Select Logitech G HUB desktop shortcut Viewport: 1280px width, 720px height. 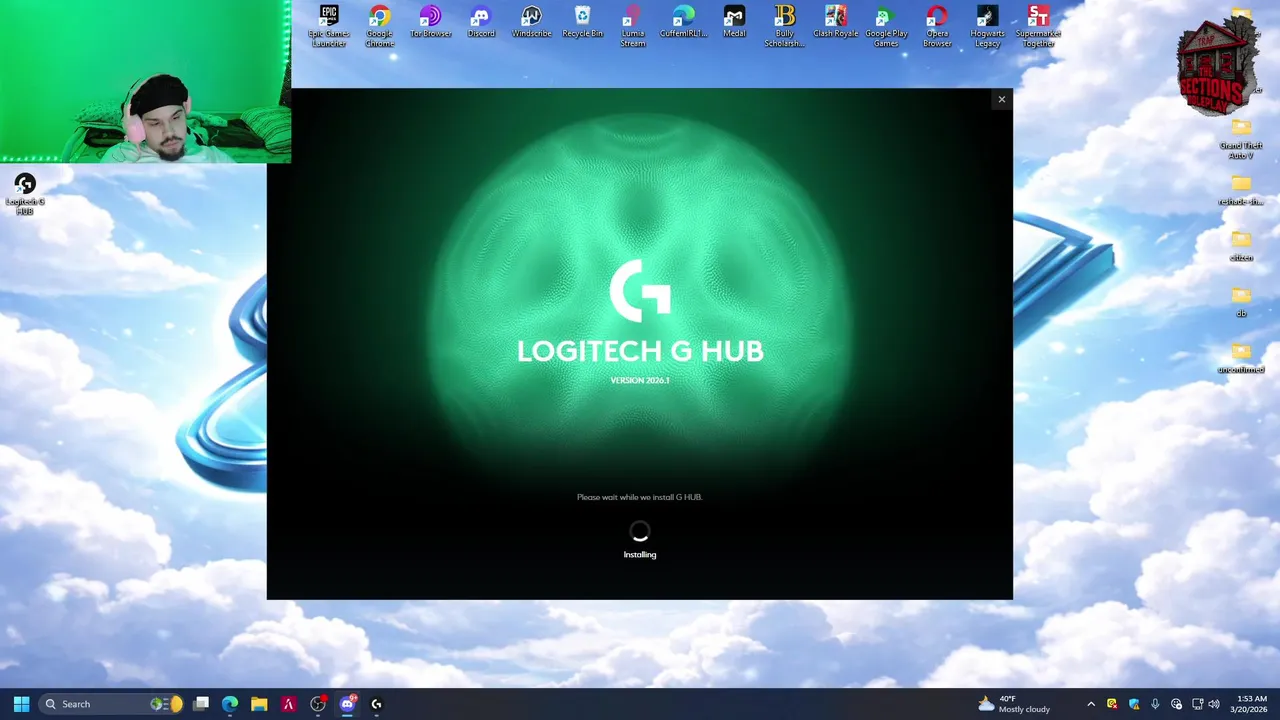[x=25, y=194]
